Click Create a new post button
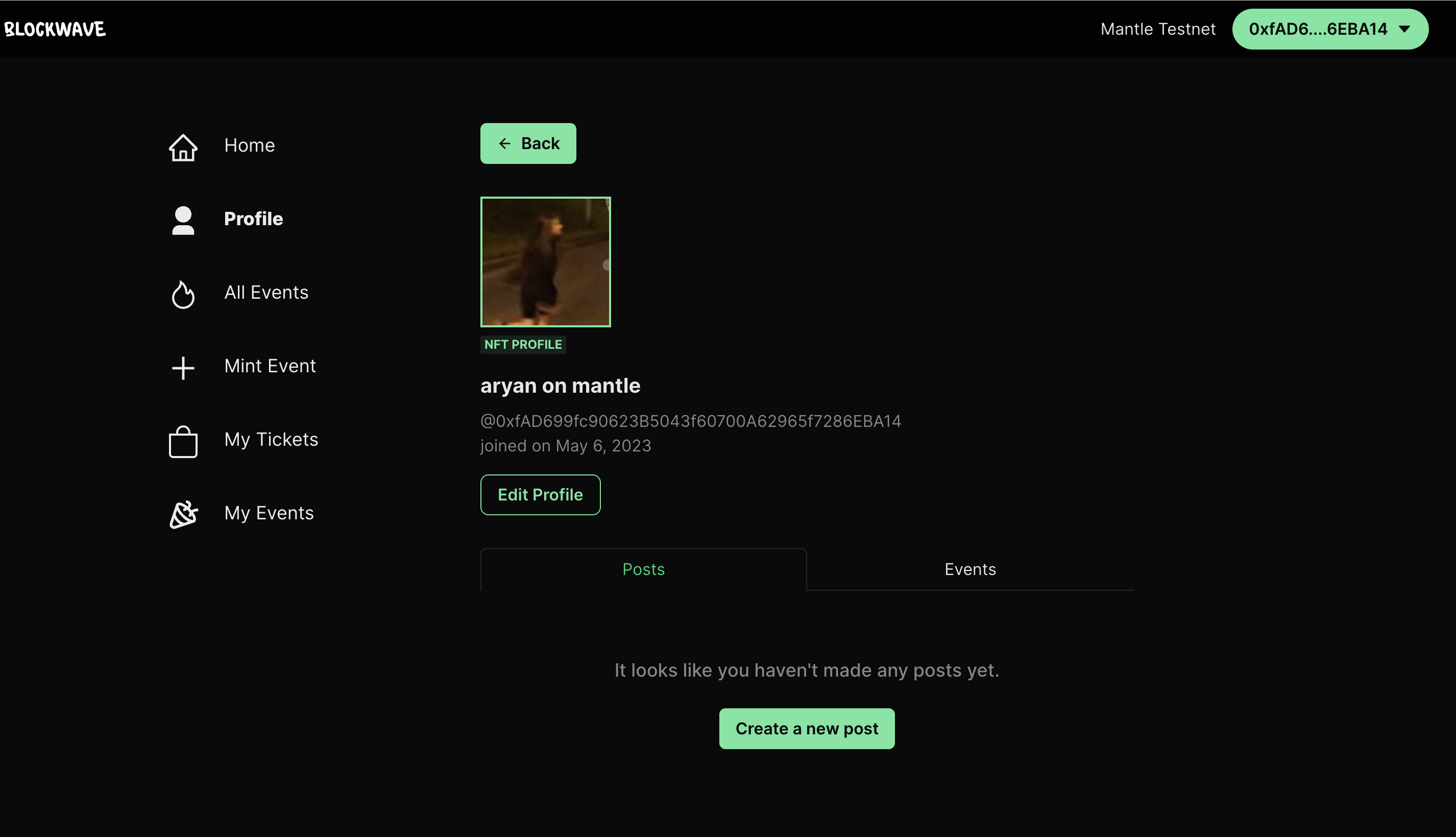Viewport: 1456px width, 837px height. point(806,728)
